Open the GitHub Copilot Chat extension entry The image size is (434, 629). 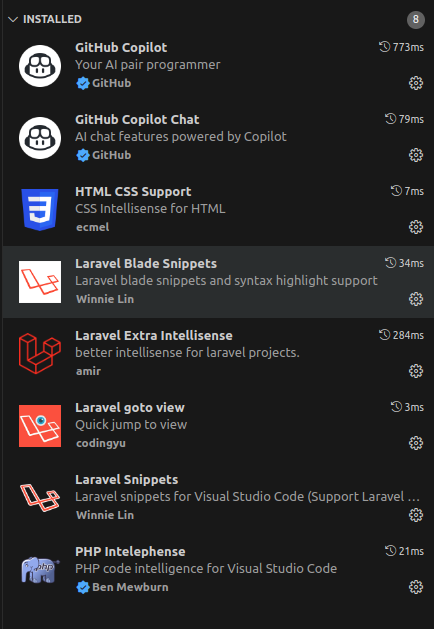[x=218, y=138]
